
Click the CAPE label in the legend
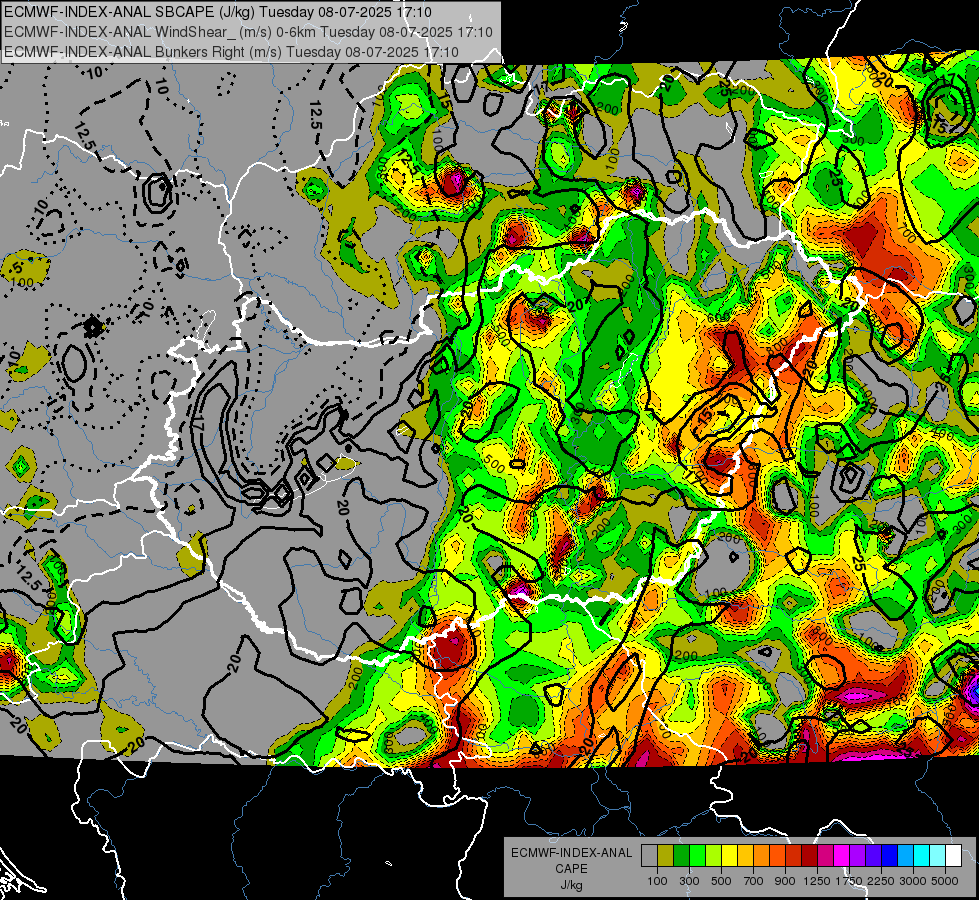pyautogui.click(x=571, y=869)
